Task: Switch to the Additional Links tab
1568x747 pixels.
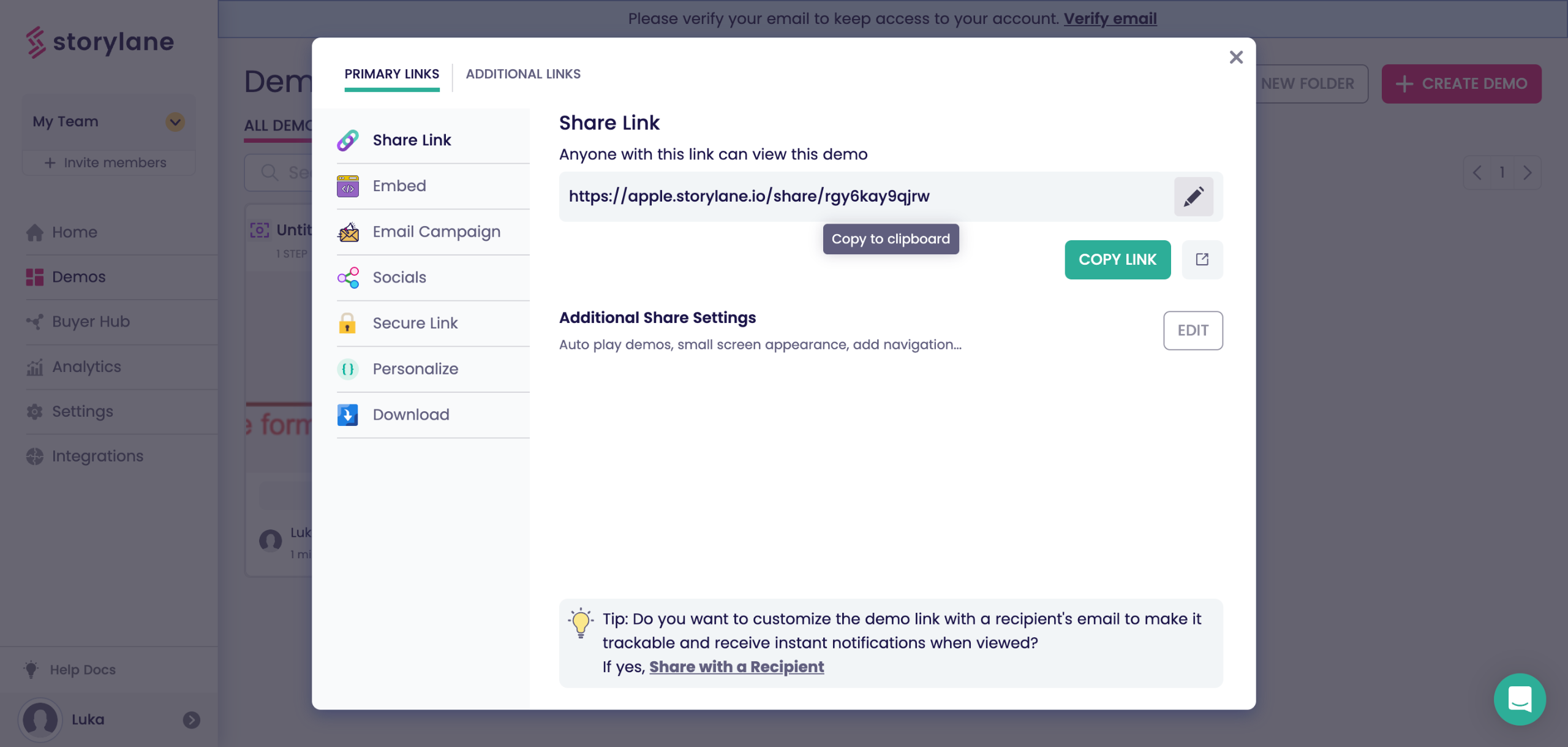Action: coord(522,74)
